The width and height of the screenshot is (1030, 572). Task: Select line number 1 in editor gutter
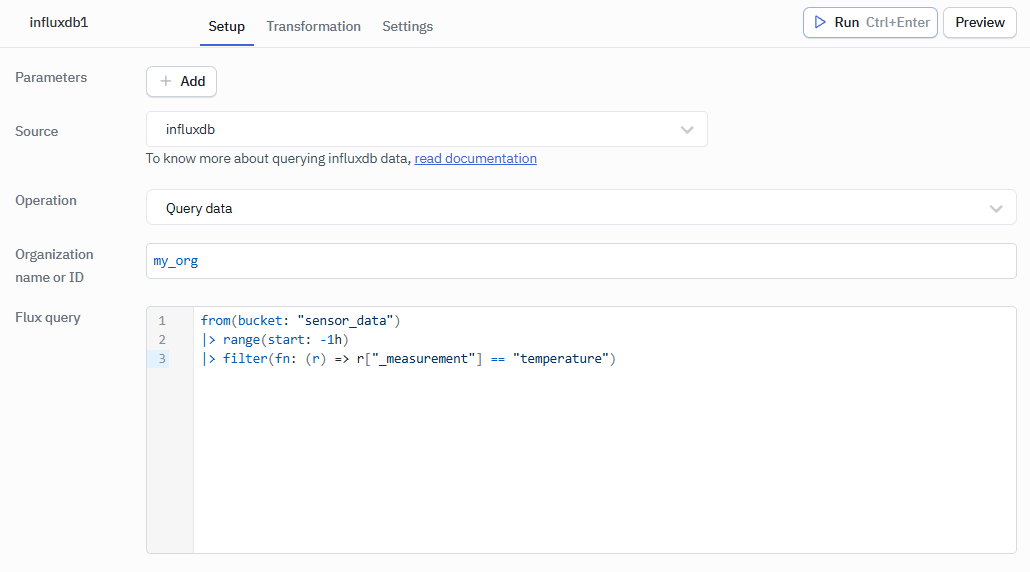click(162, 321)
